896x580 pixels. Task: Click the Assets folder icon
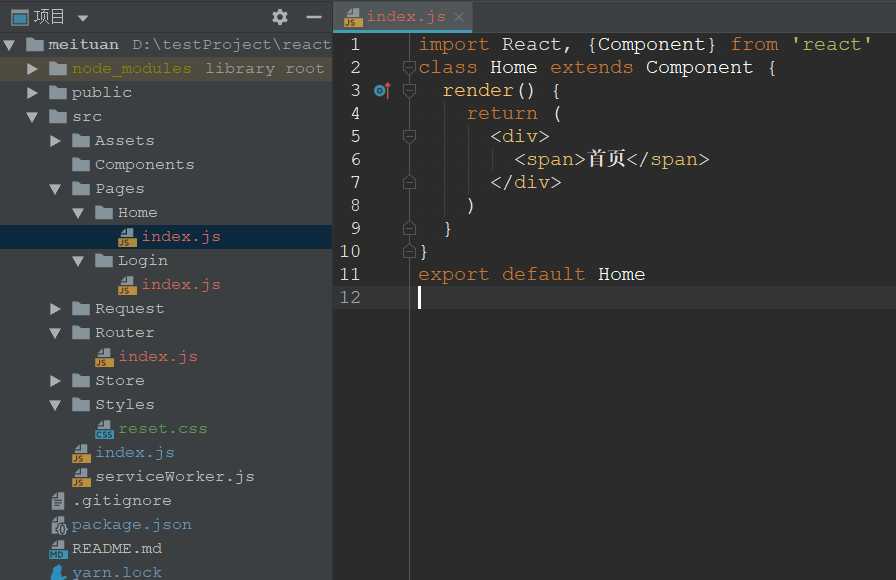(81, 141)
